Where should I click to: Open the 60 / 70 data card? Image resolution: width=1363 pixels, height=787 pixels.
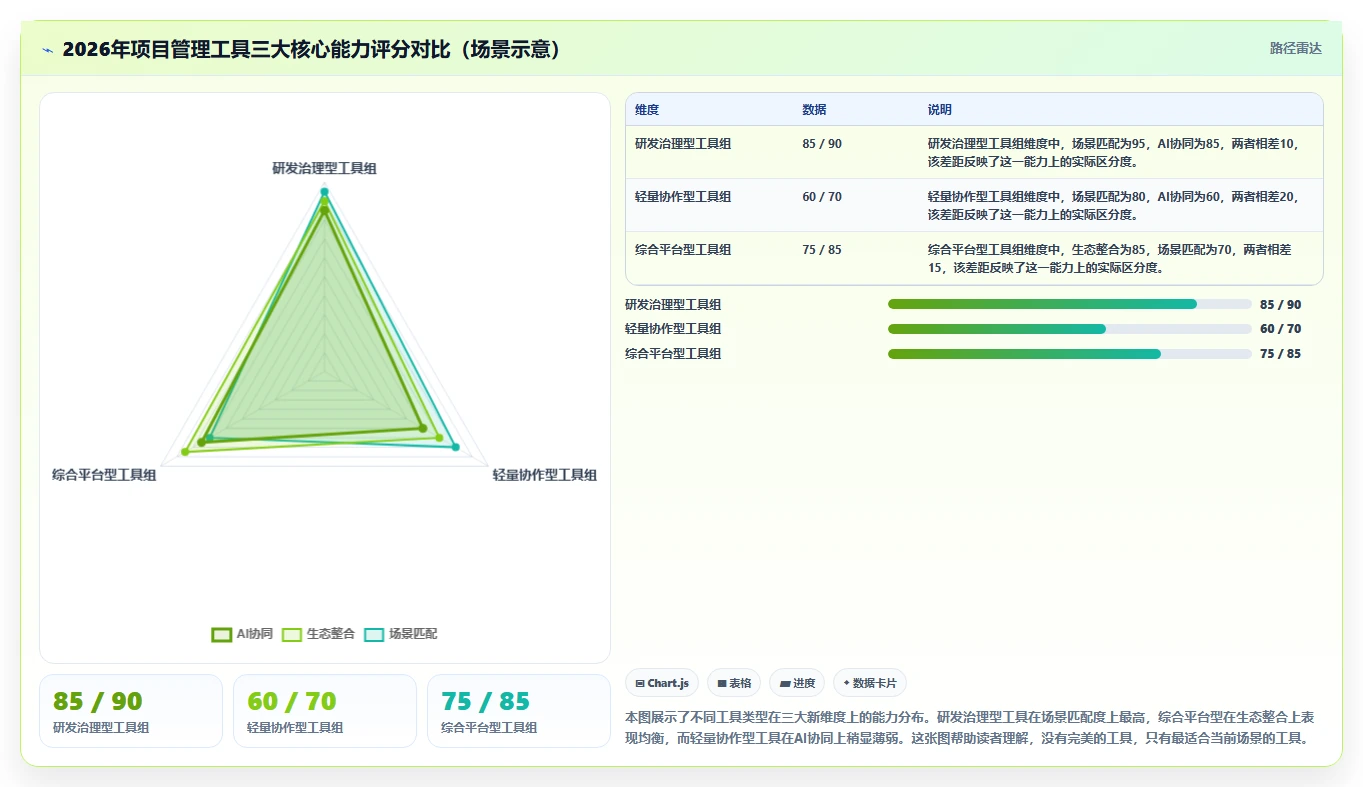pos(325,711)
